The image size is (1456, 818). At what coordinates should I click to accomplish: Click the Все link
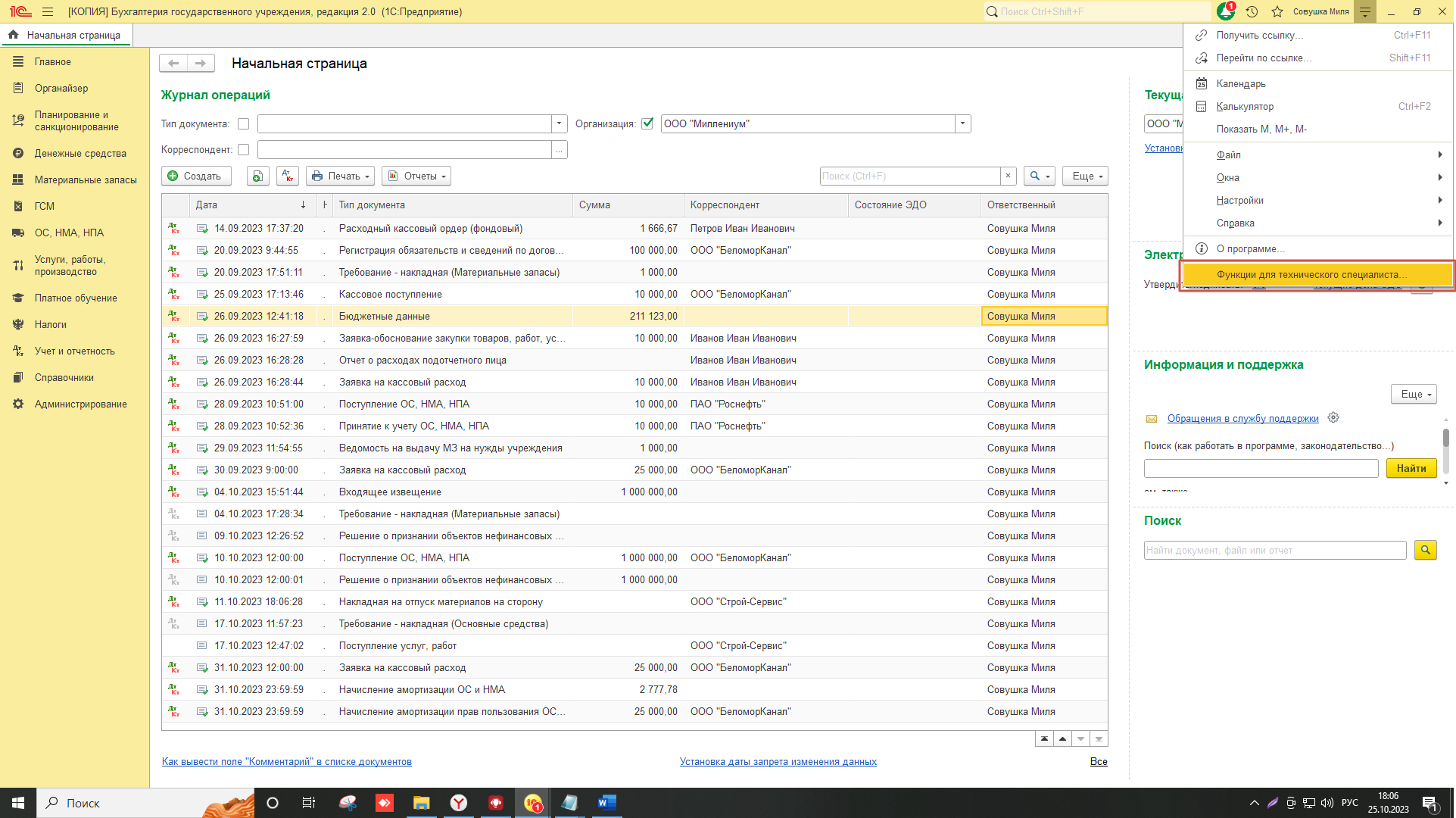tap(1099, 761)
